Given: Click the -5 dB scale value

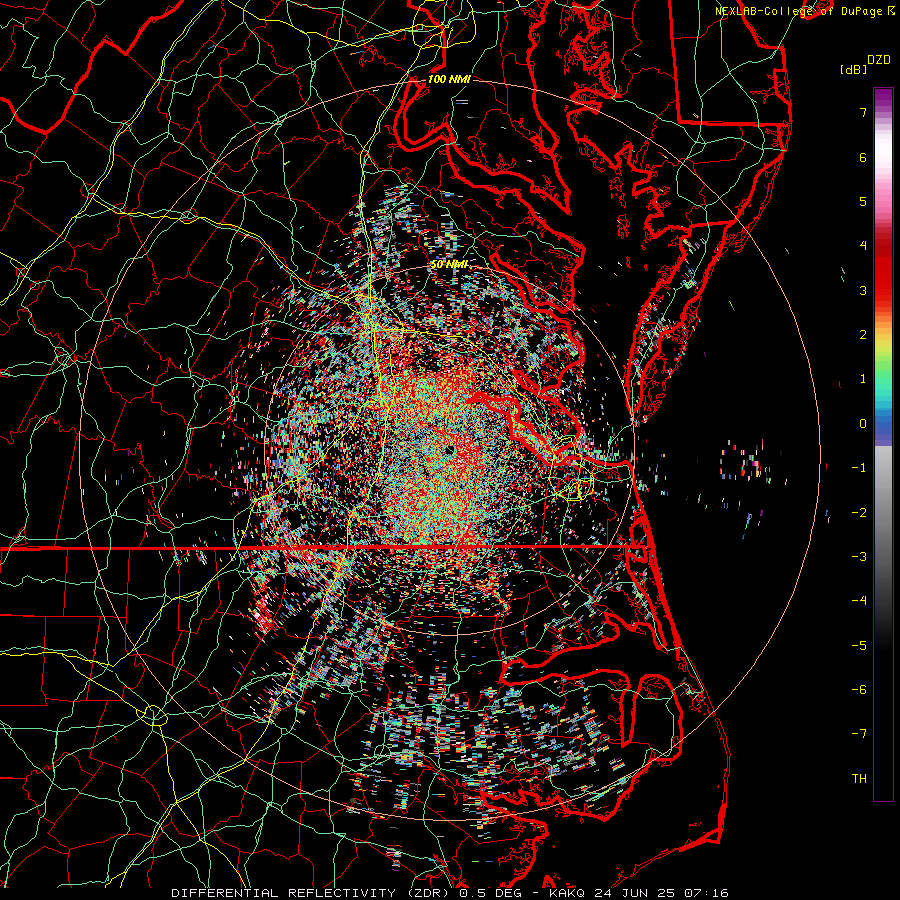Looking at the screenshot, I should (859, 645).
